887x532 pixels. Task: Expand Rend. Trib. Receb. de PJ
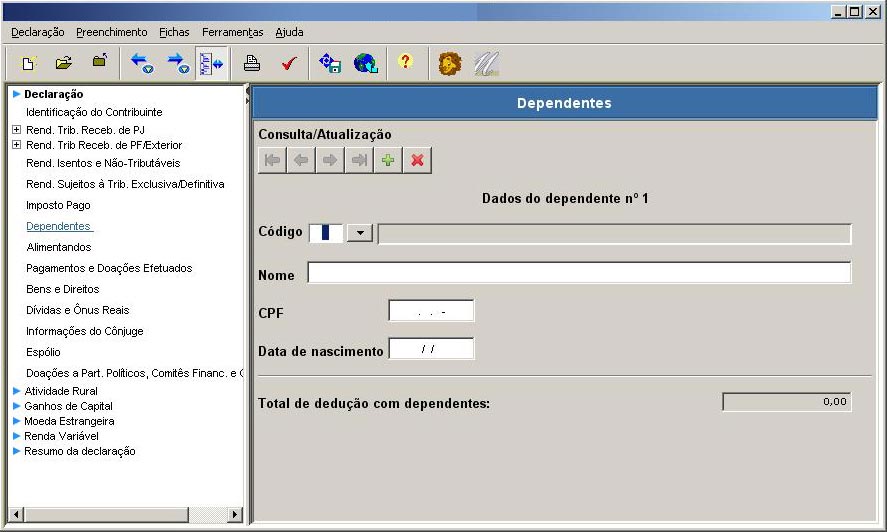[16, 130]
